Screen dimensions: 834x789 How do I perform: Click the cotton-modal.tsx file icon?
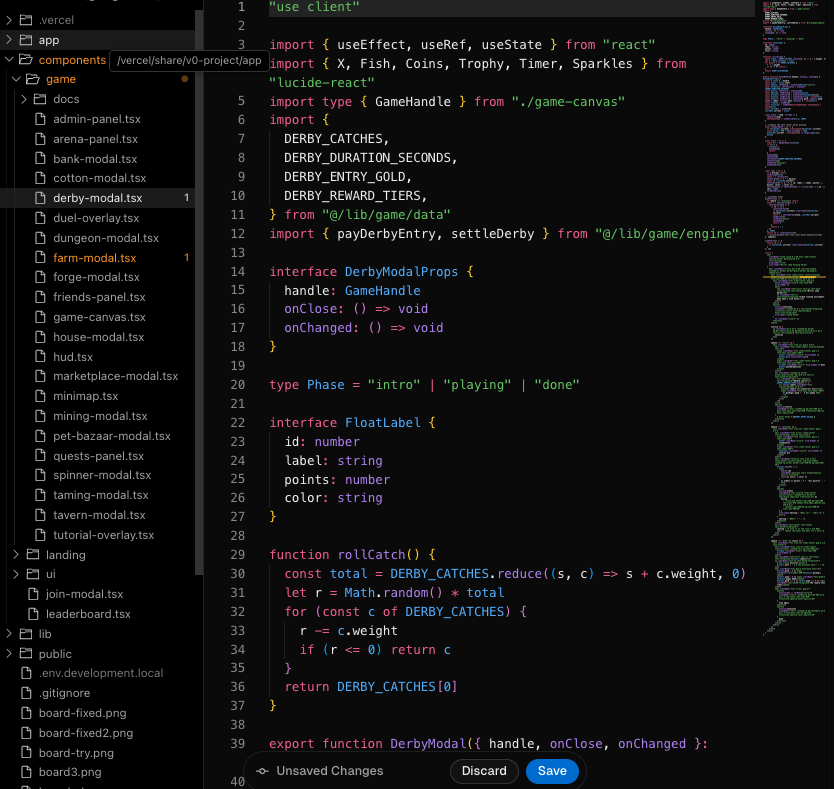(x=40, y=178)
